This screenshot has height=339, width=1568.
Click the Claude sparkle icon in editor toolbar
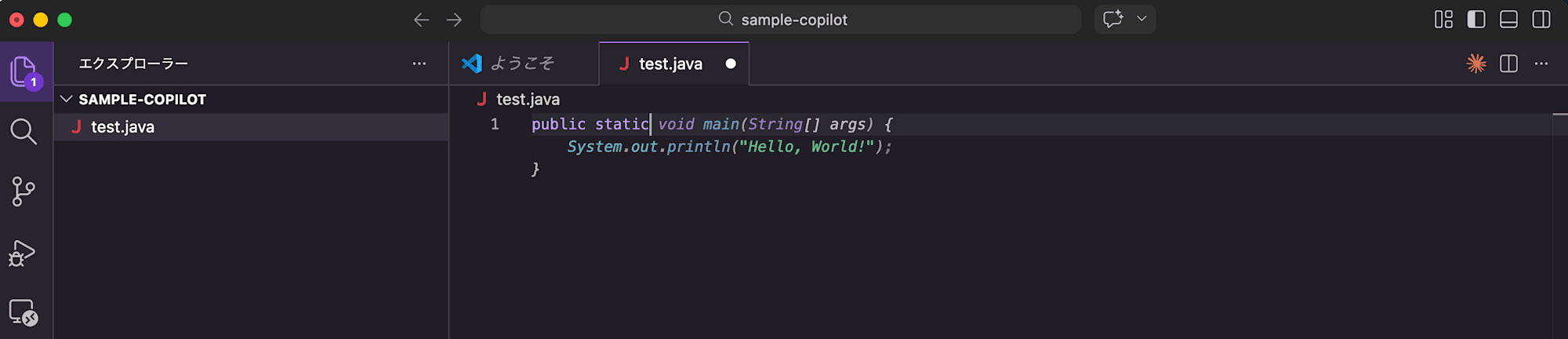[1476, 64]
